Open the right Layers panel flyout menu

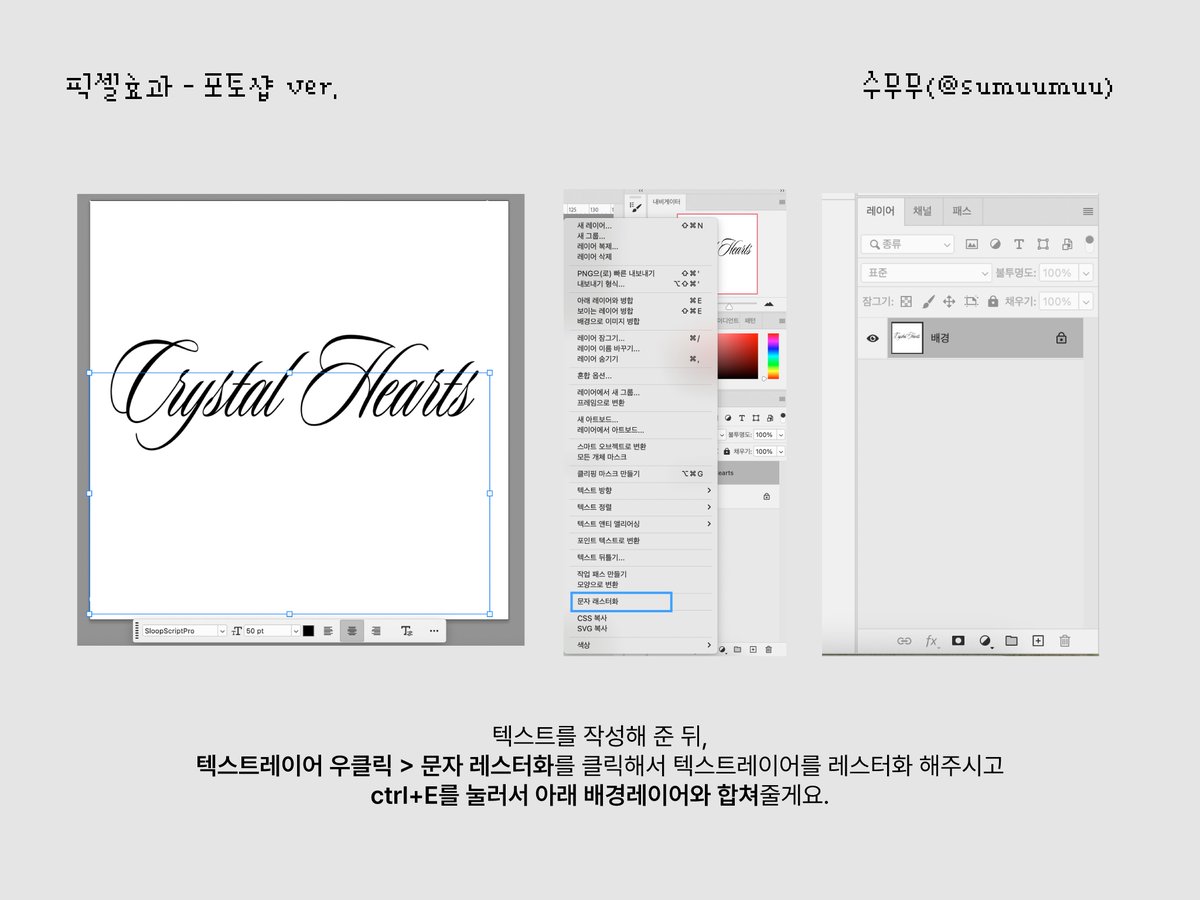pyautogui.click(x=1088, y=212)
